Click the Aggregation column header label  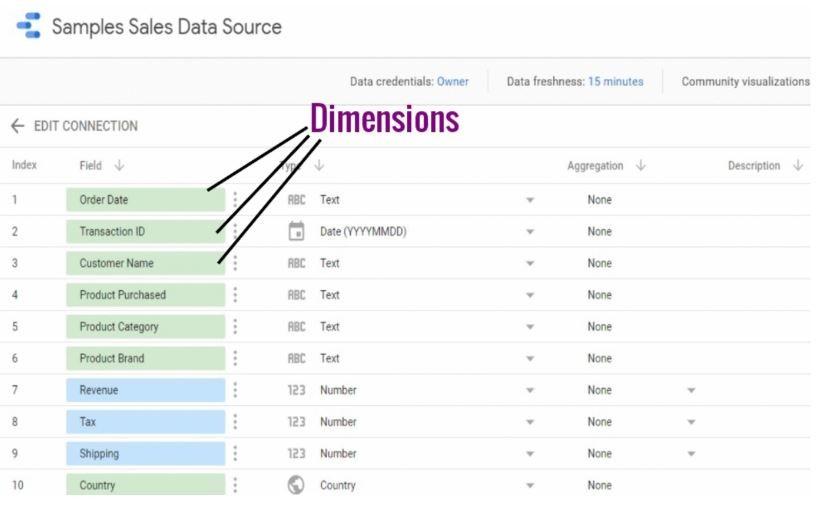tap(595, 166)
